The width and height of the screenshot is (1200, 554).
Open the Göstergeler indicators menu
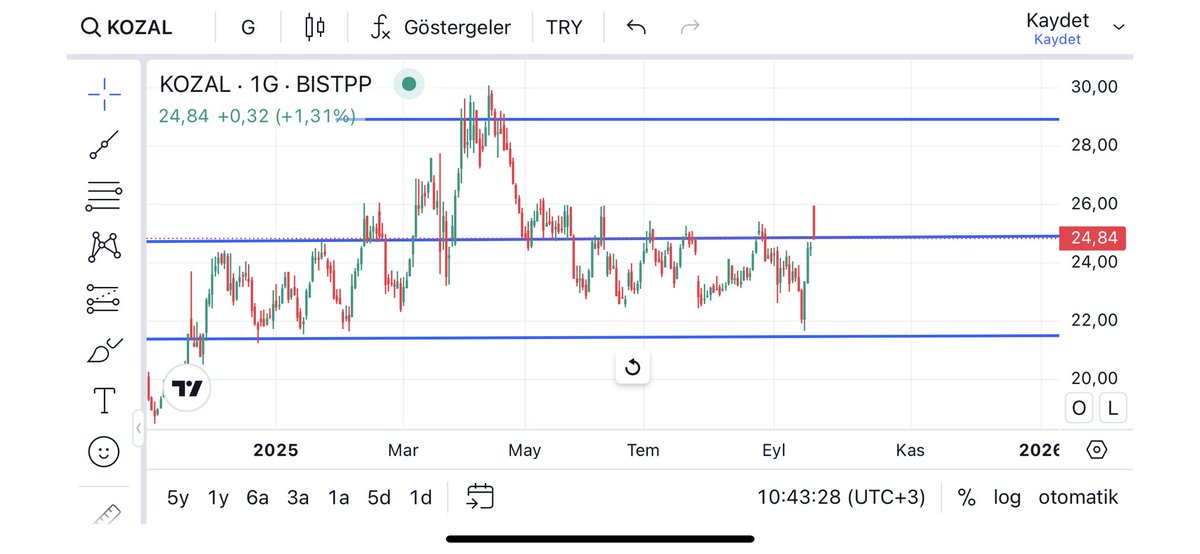(x=440, y=27)
